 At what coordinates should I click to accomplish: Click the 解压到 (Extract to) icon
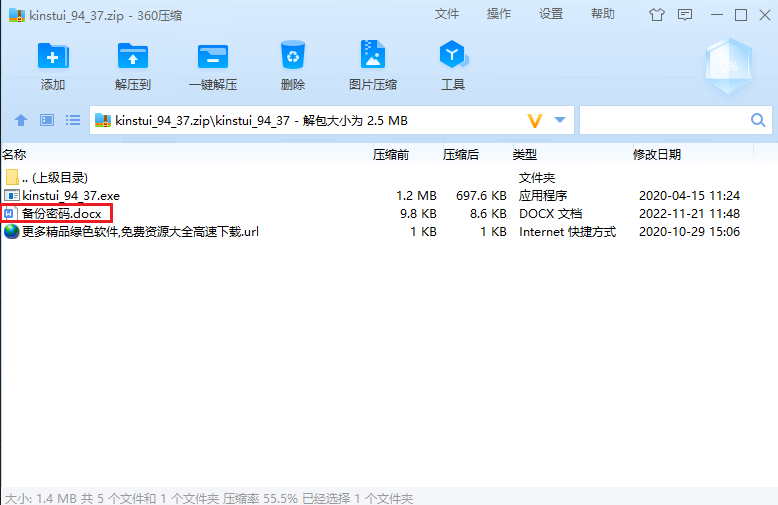133,56
